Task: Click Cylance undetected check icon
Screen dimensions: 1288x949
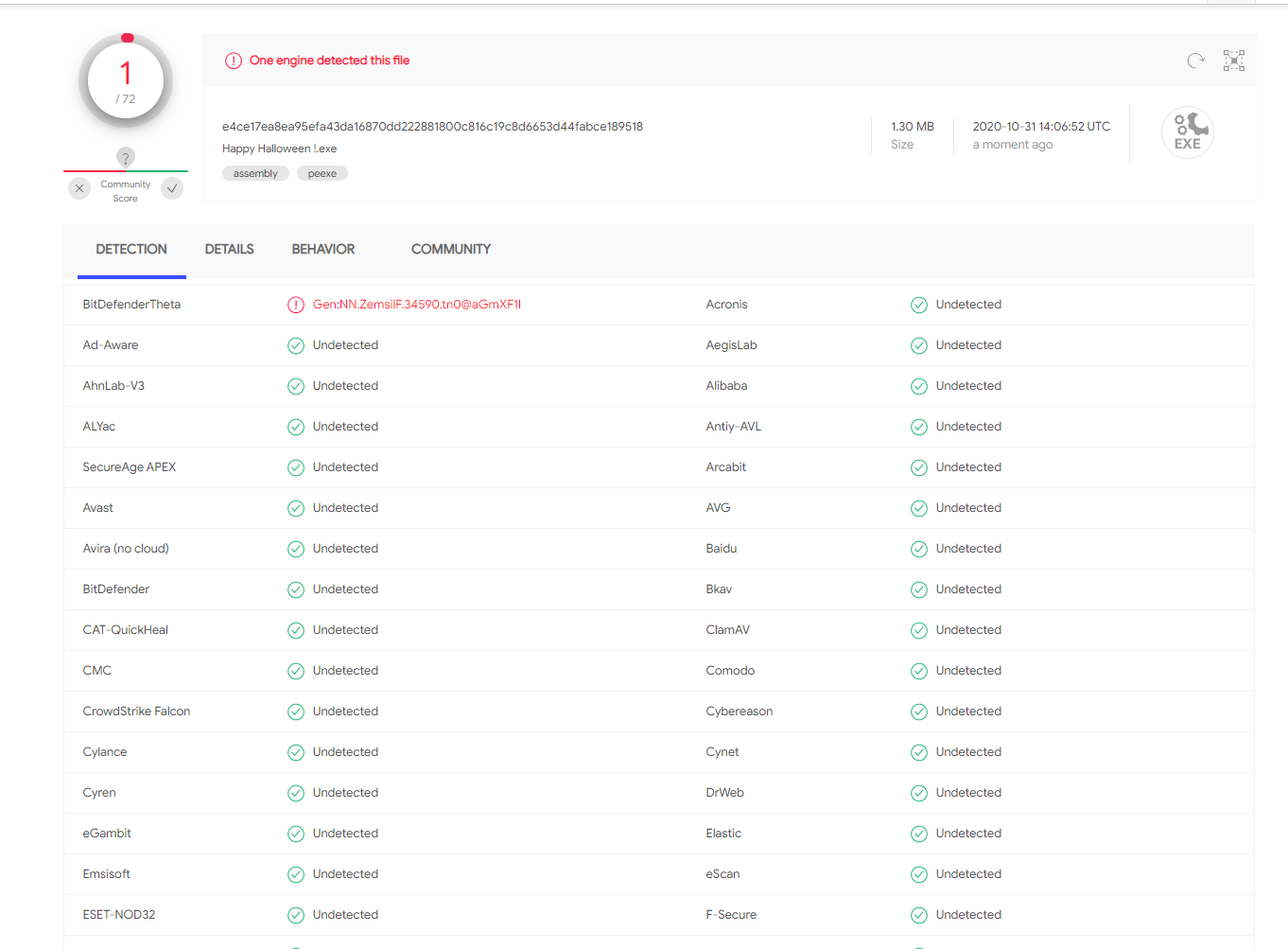Action: click(296, 752)
